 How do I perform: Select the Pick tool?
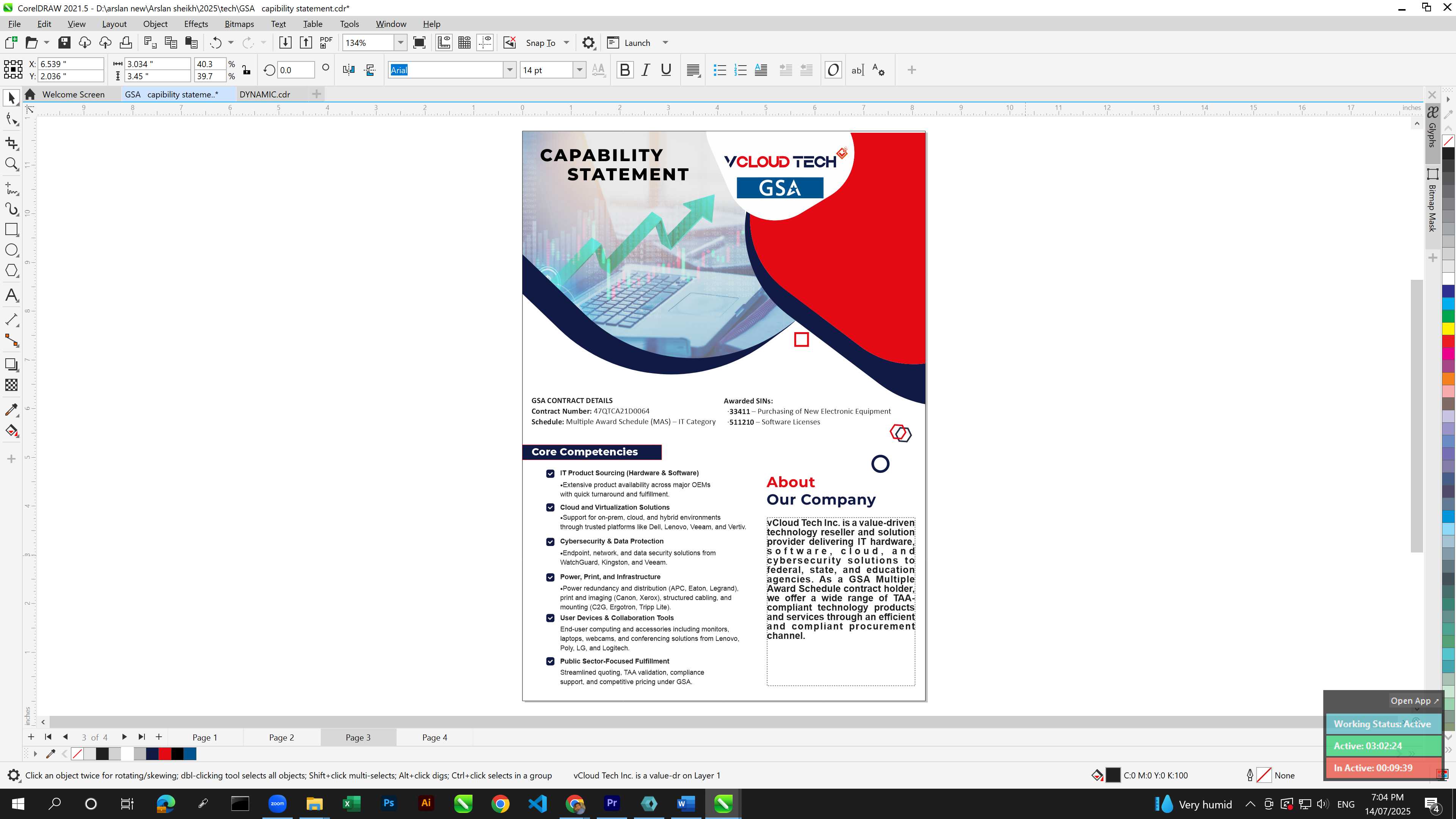pyautogui.click(x=11, y=98)
